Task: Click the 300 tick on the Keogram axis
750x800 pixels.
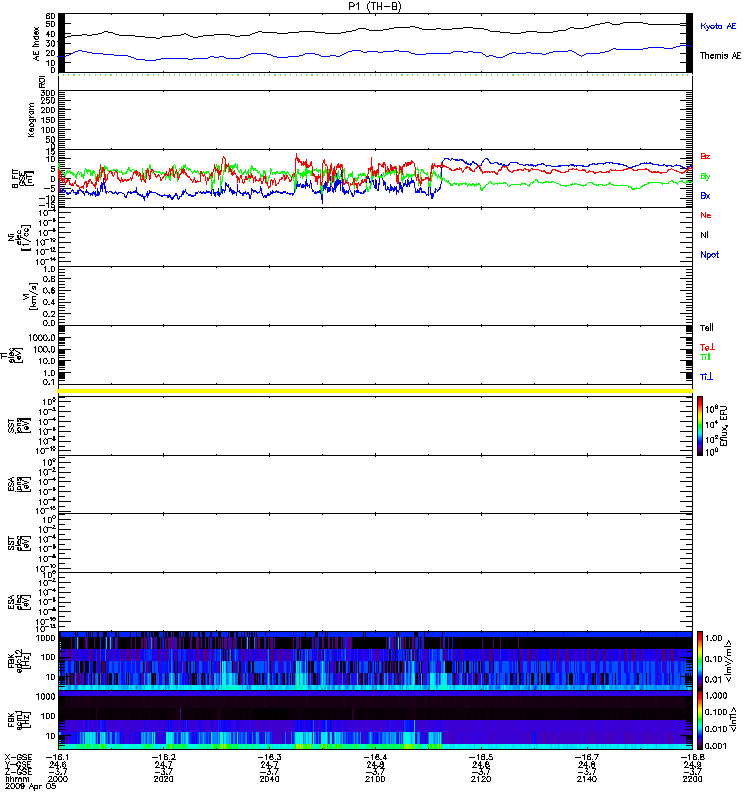Action: [48, 93]
